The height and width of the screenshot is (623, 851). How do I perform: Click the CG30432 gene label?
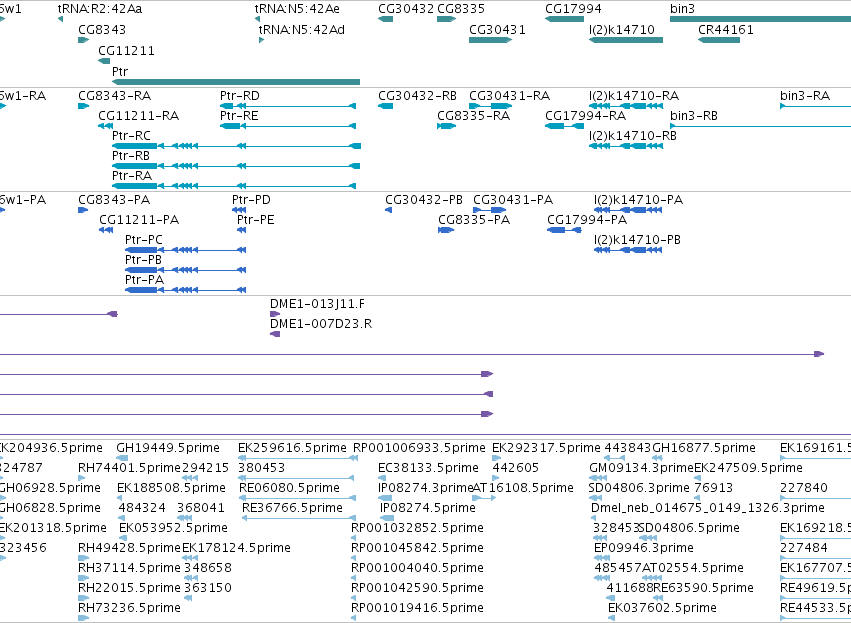coord(406,9)
